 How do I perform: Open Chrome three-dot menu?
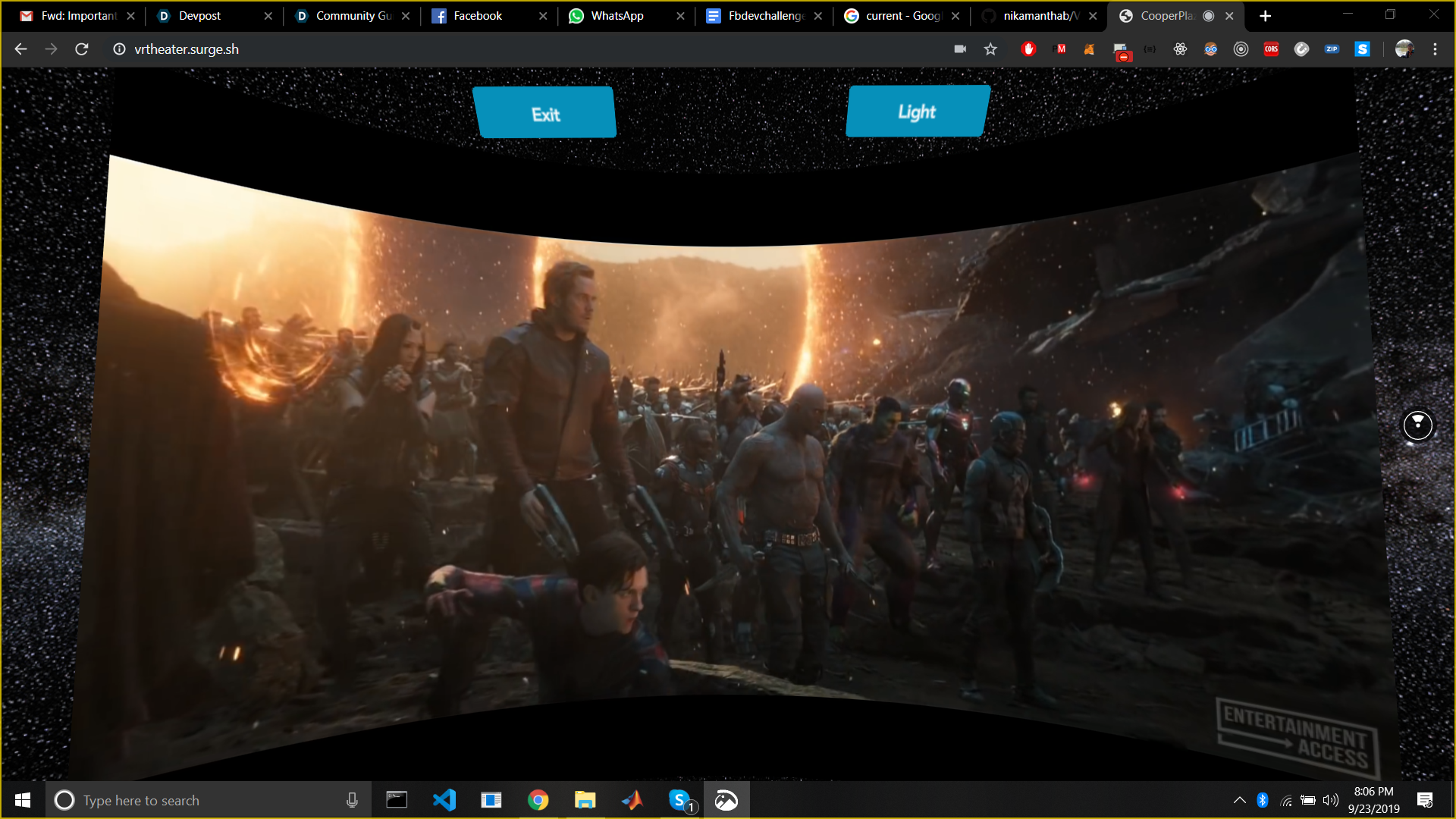tap(1435, 49)
